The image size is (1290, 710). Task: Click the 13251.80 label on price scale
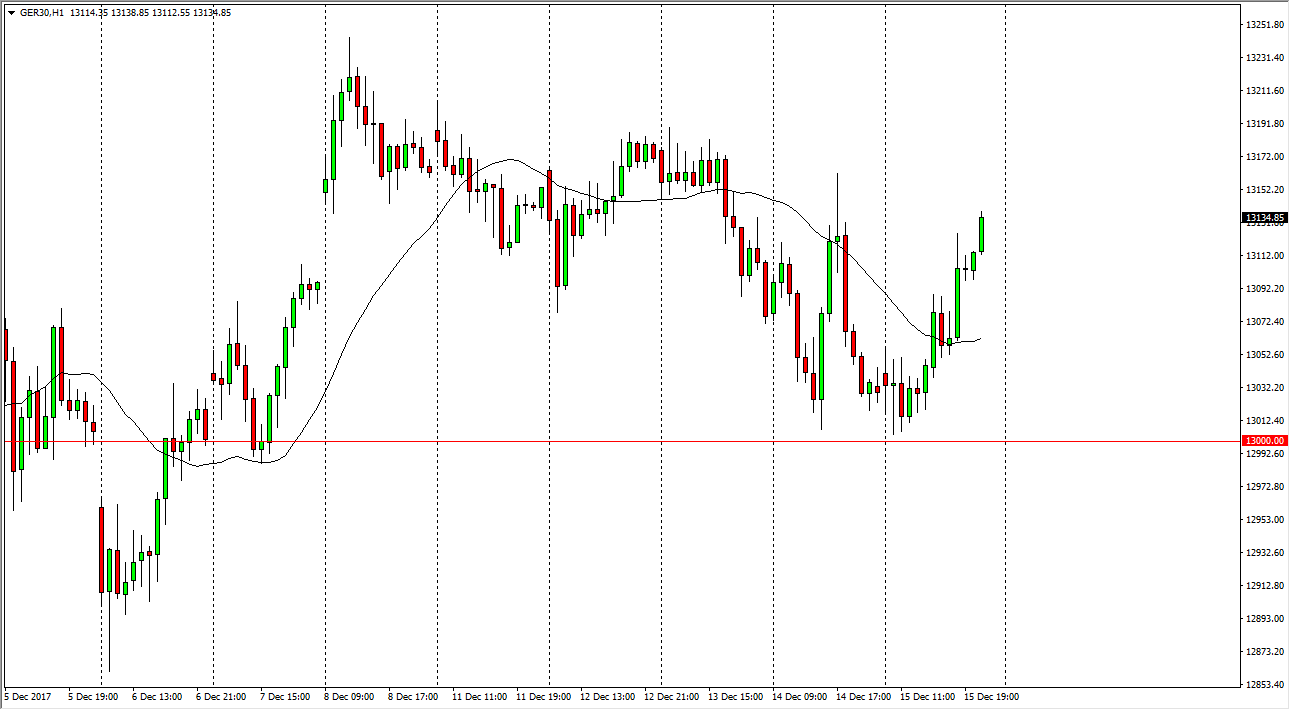pyautogui.click(x=1264, y=25)
